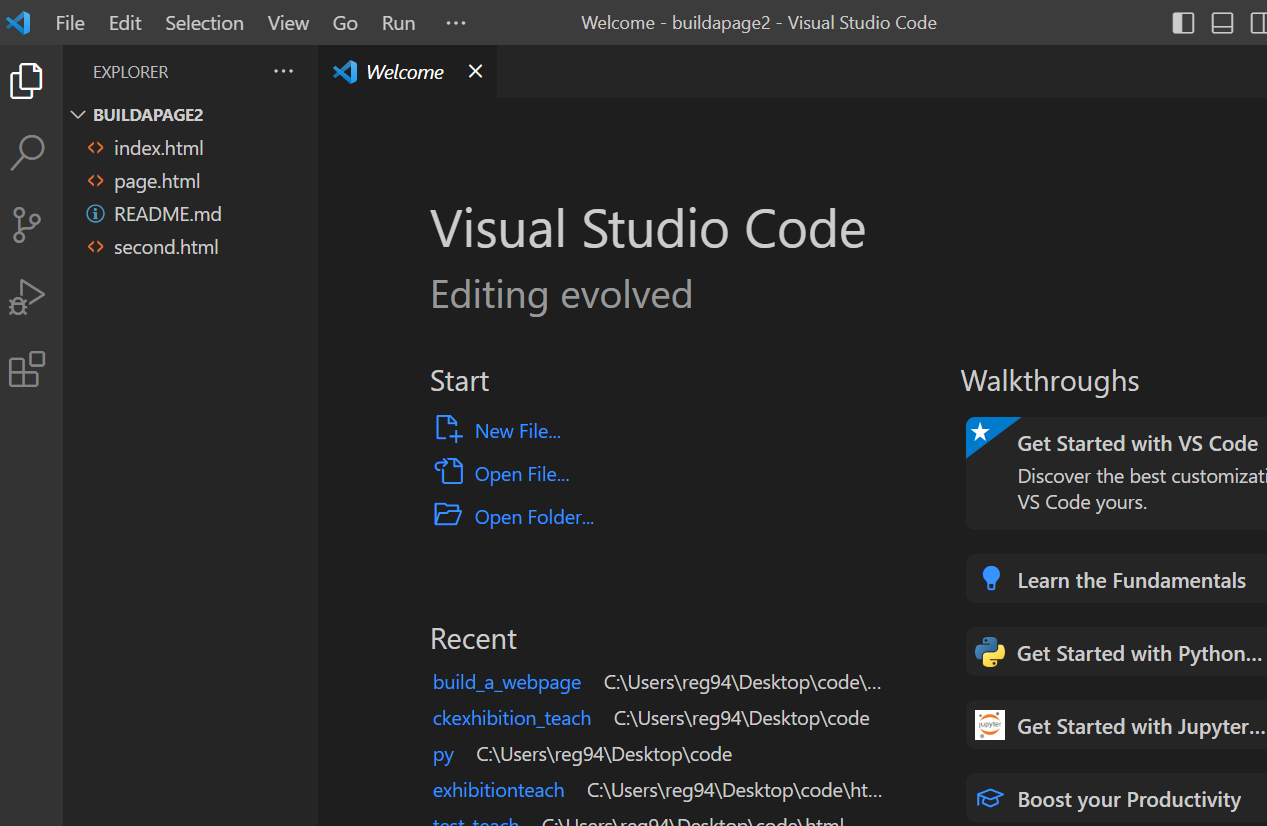Viewport: 1267px width, 826px height.
Task: Click the Open File icon under Start
Action: pos(448,472)
